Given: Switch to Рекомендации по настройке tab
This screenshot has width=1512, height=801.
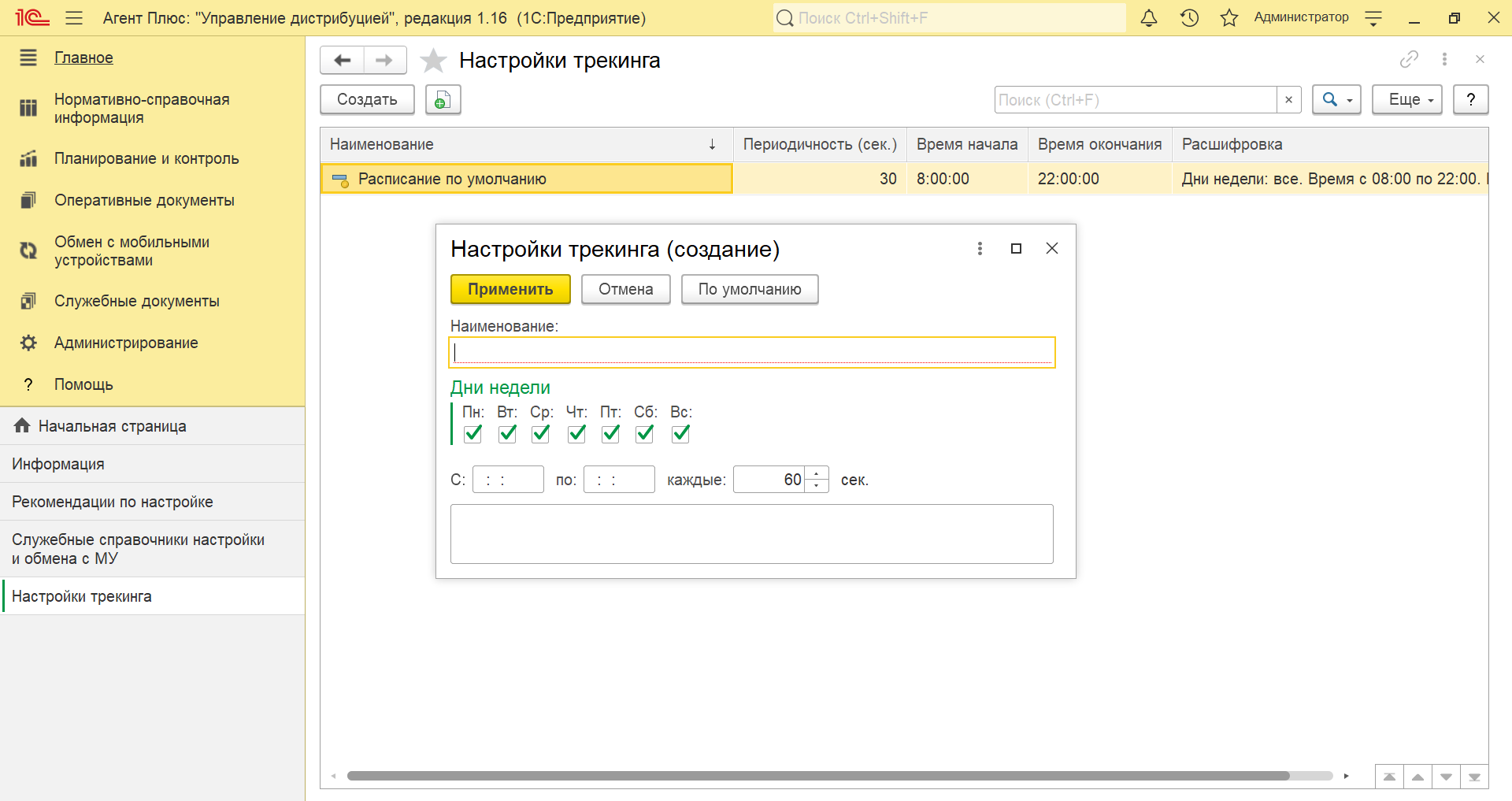Looking at the screenshot, I should pos(153,502).
